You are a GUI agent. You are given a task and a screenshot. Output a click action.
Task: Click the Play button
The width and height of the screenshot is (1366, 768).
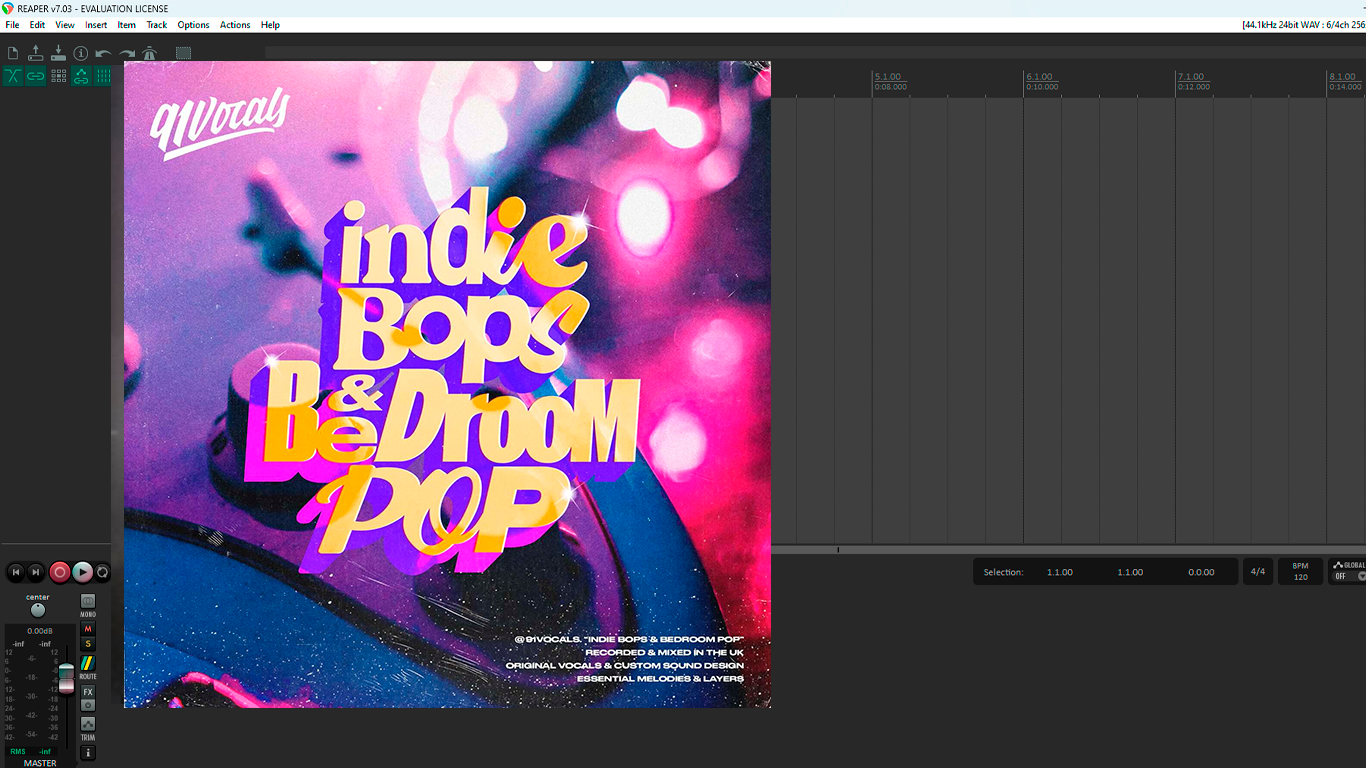[83, 572]
